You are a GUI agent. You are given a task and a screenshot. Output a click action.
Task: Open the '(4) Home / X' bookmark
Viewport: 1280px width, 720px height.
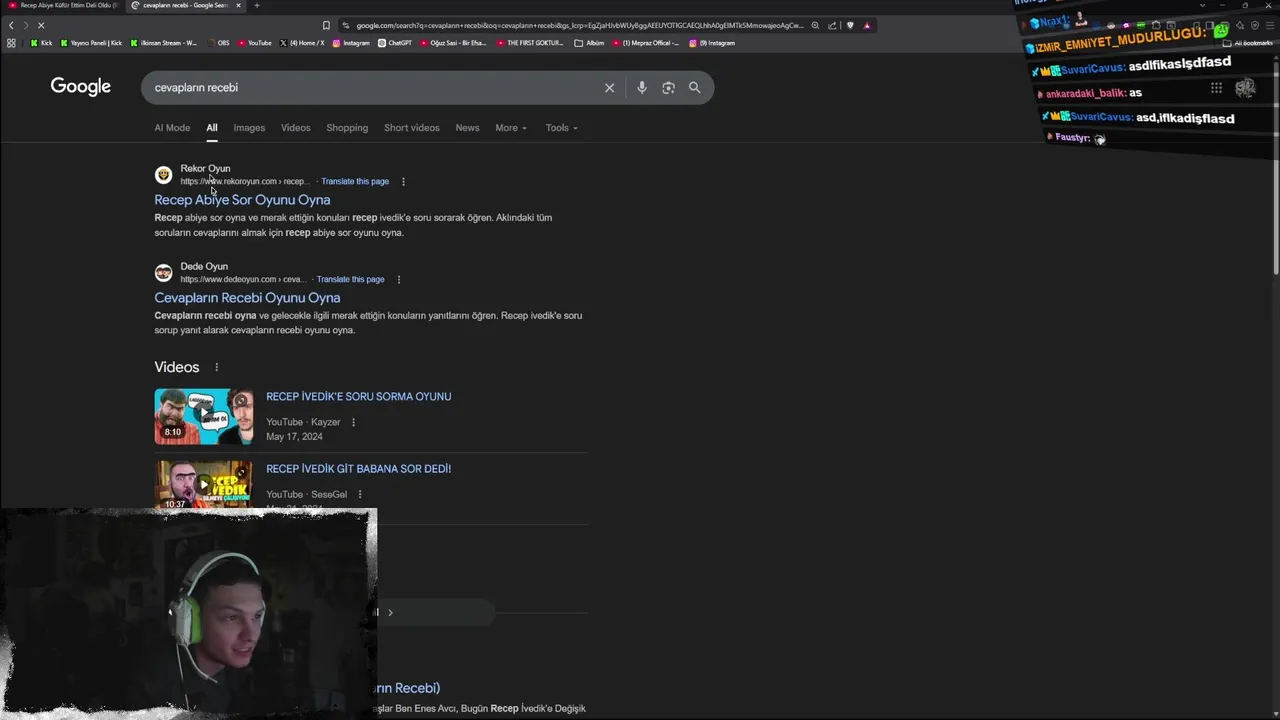302,43
